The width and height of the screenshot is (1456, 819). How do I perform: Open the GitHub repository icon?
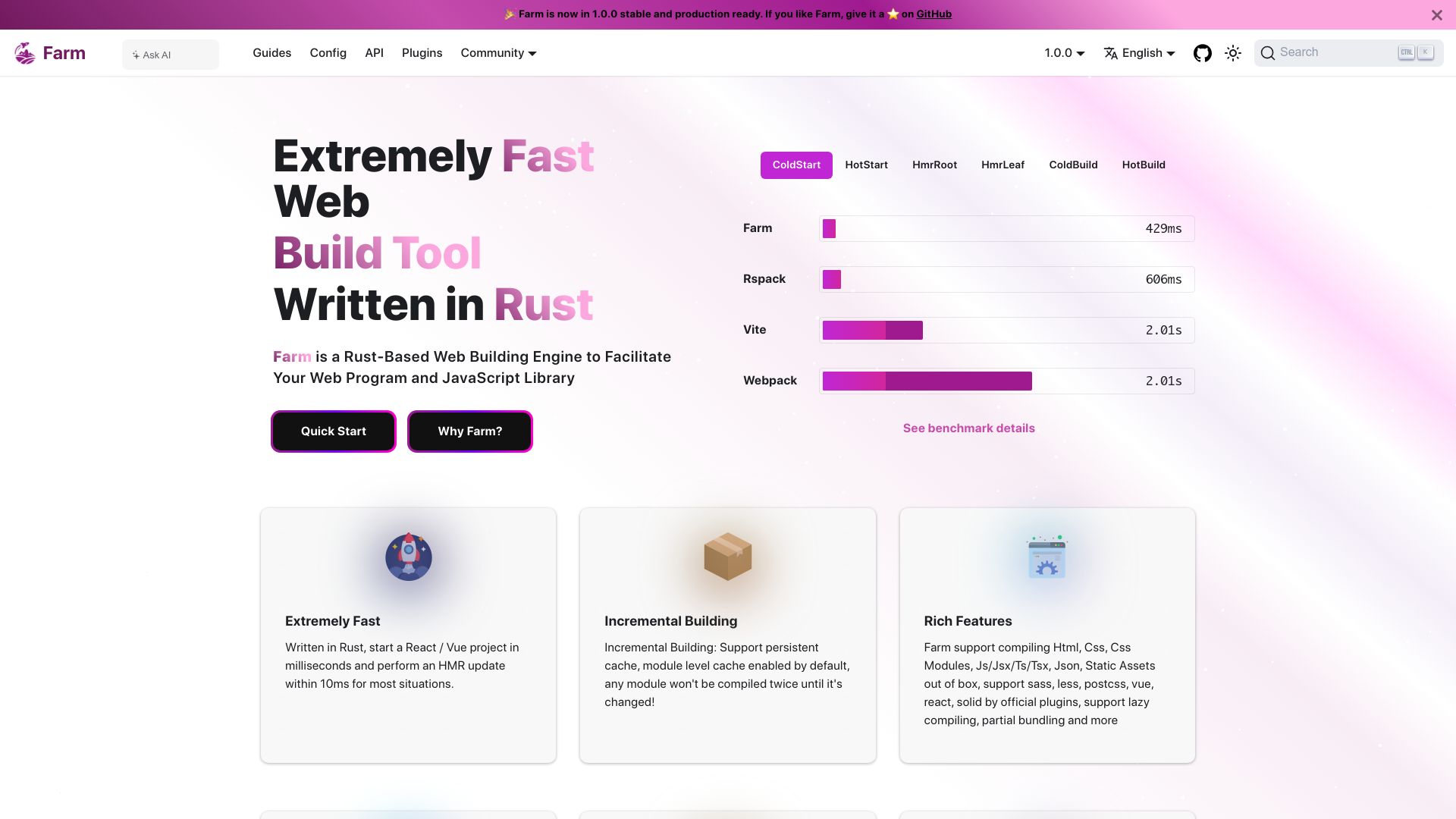click(x=1202, y=53)
